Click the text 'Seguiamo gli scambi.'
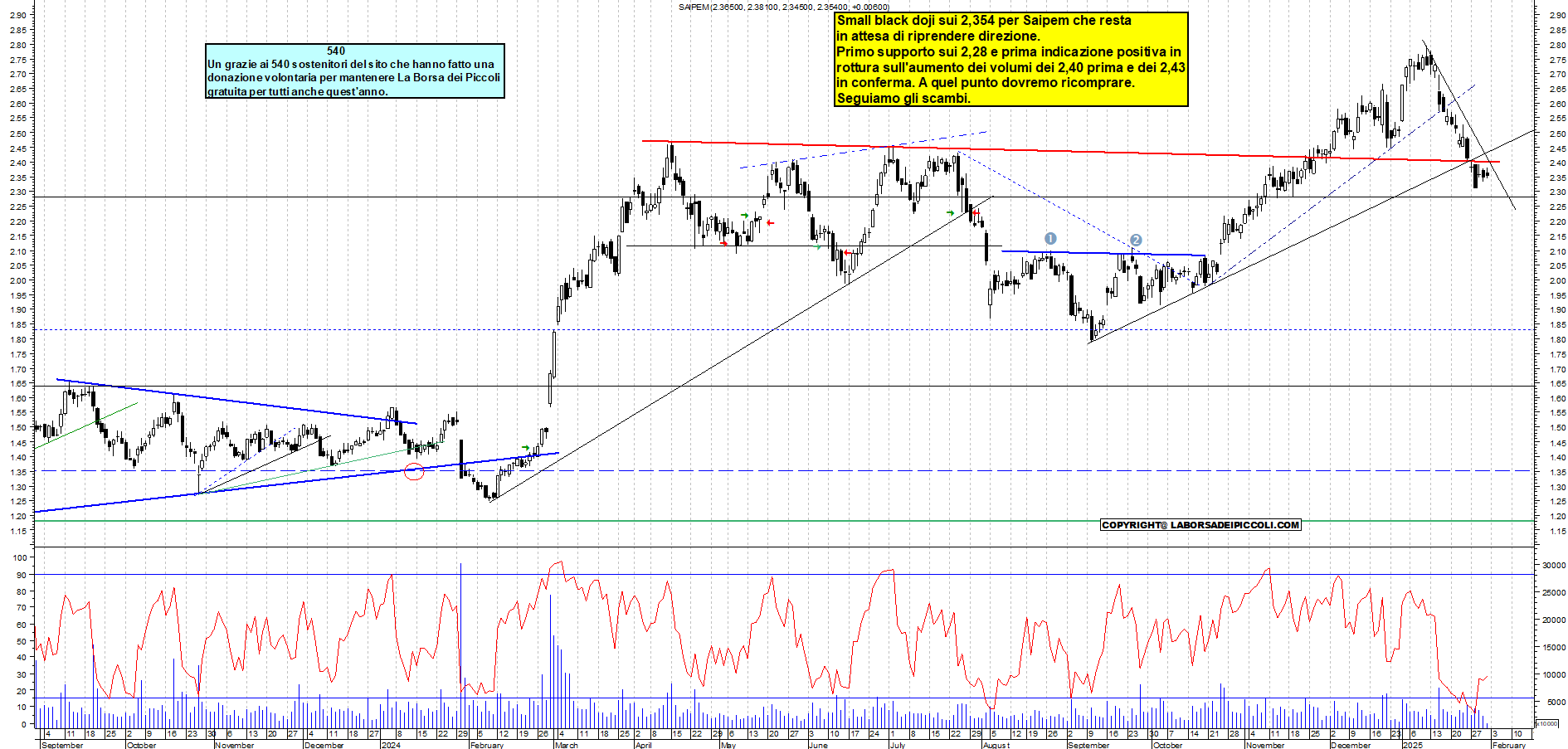 (903, 99)
